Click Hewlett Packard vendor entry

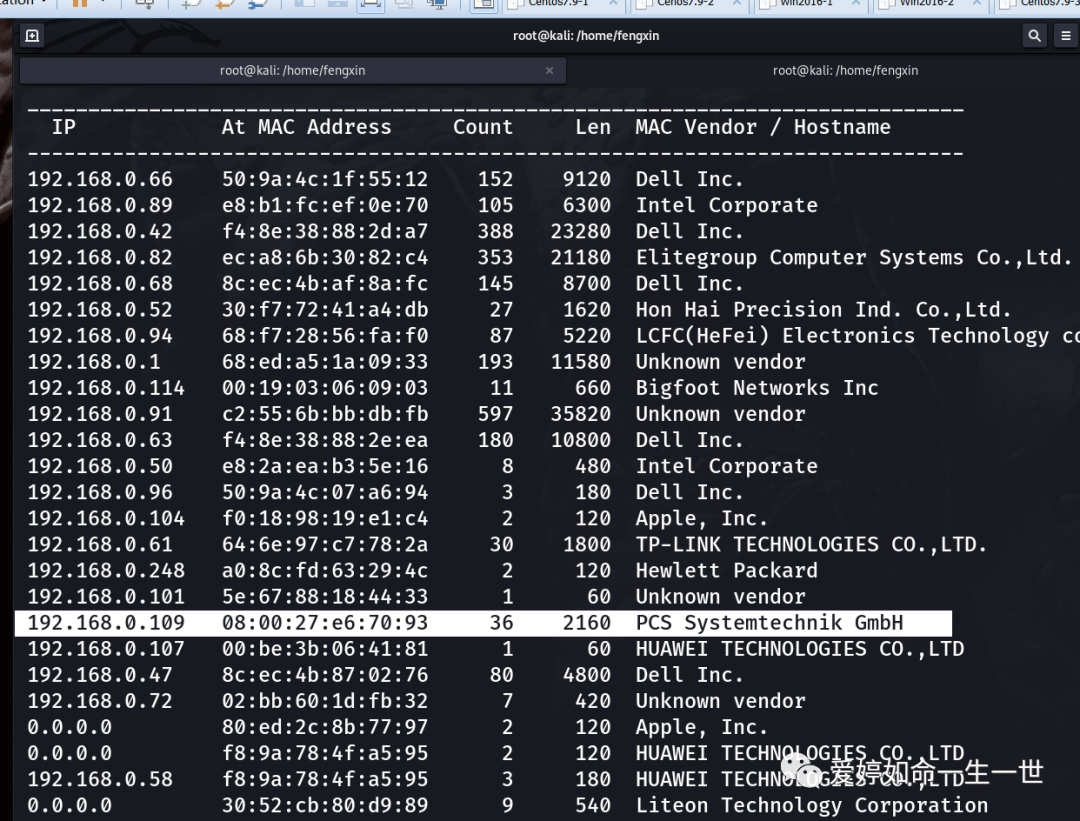[x=727, y=572]
